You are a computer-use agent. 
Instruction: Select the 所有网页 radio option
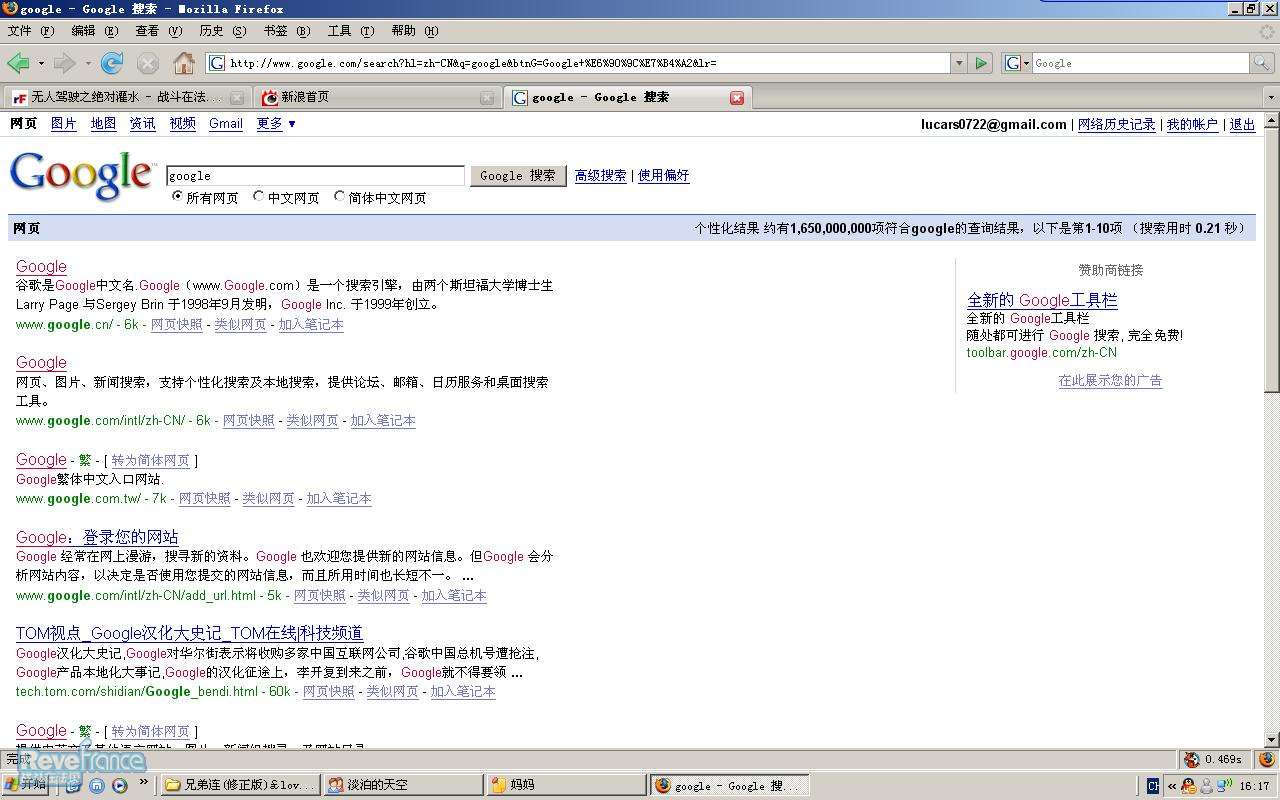(x=178, y=197)
